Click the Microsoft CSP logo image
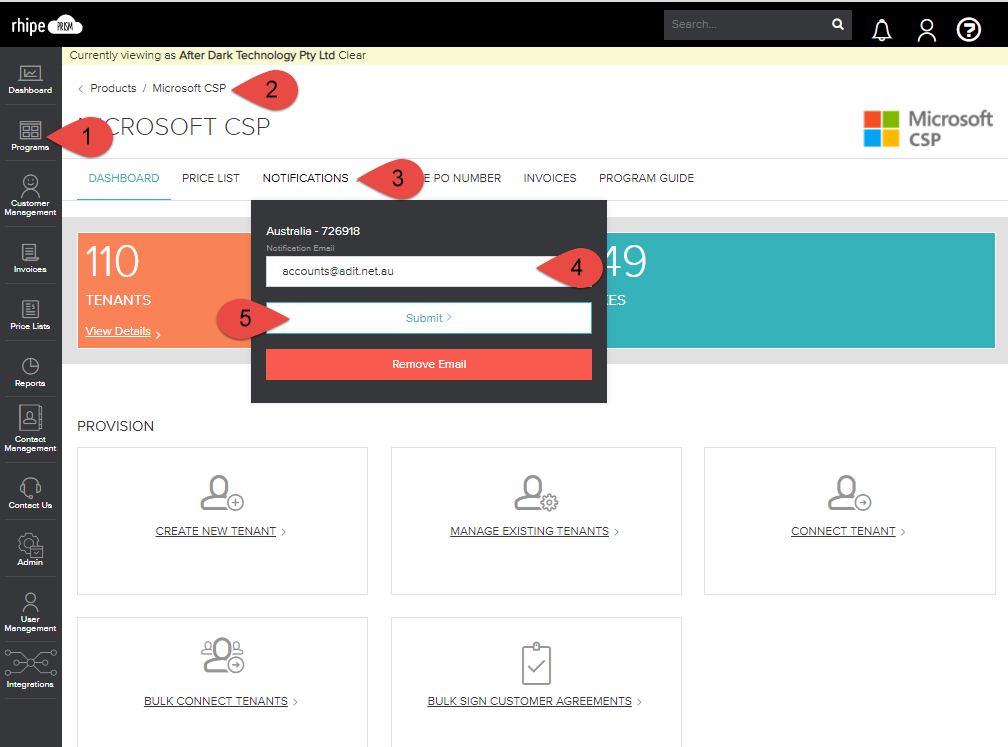 pos(928,129)
